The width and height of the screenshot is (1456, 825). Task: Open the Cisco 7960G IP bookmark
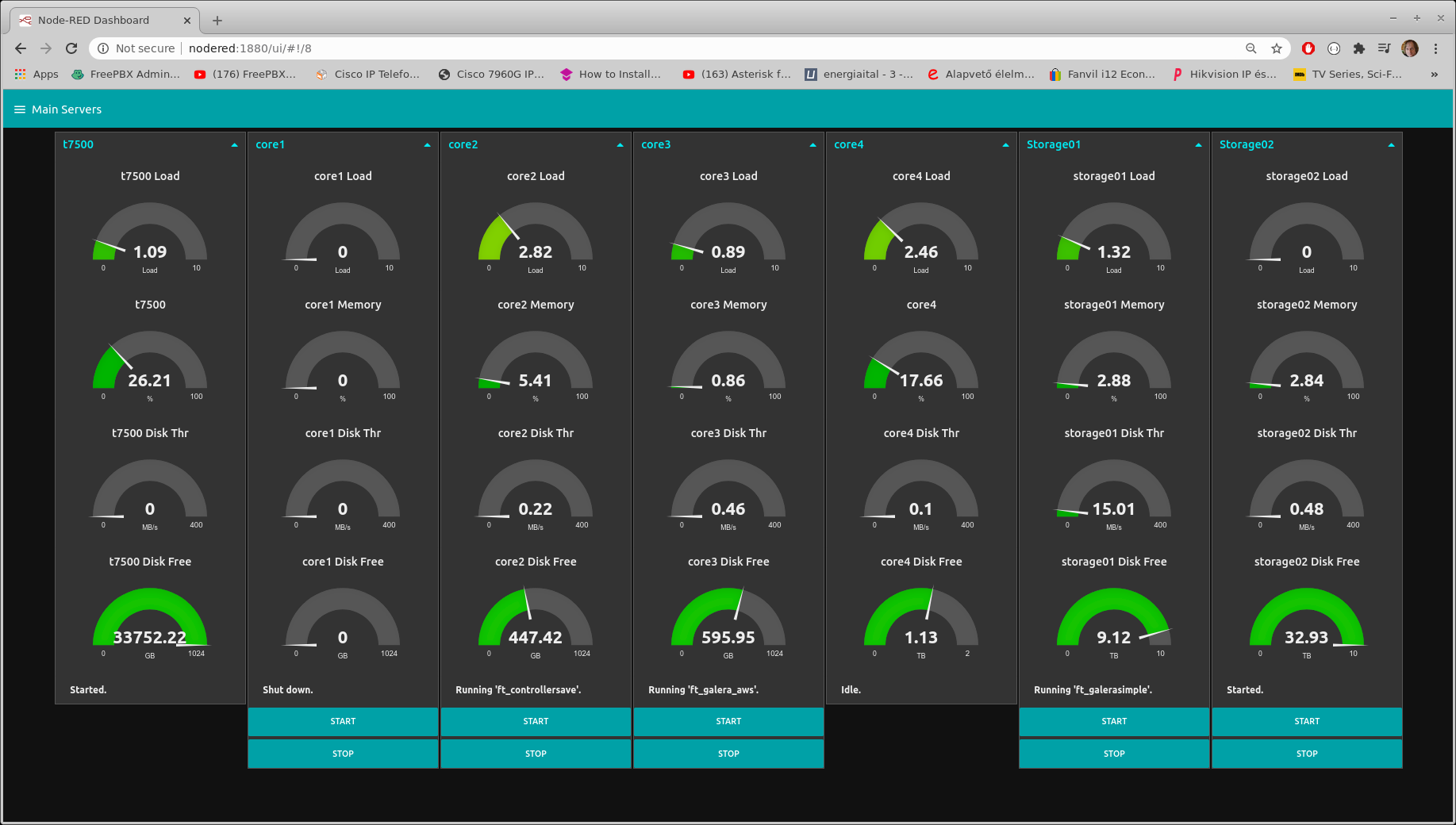coord(491,74)
